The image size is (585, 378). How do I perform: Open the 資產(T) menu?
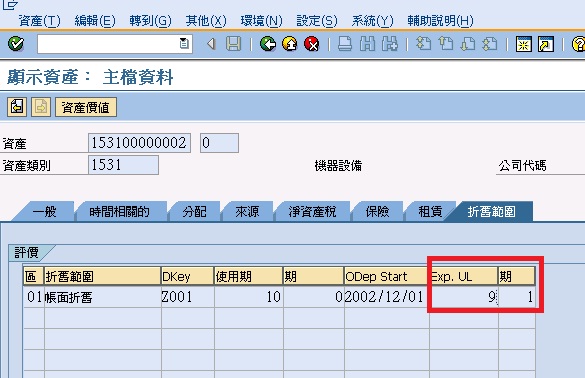coord(39,21)
